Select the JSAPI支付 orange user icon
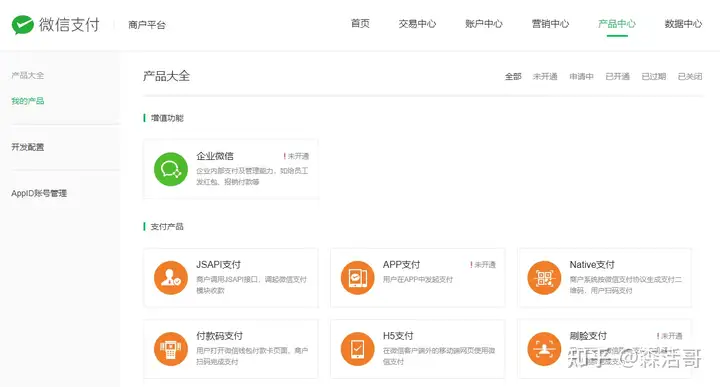Image resolution: width=720 pixels, height=387 pixels. [x=171, y=278]
